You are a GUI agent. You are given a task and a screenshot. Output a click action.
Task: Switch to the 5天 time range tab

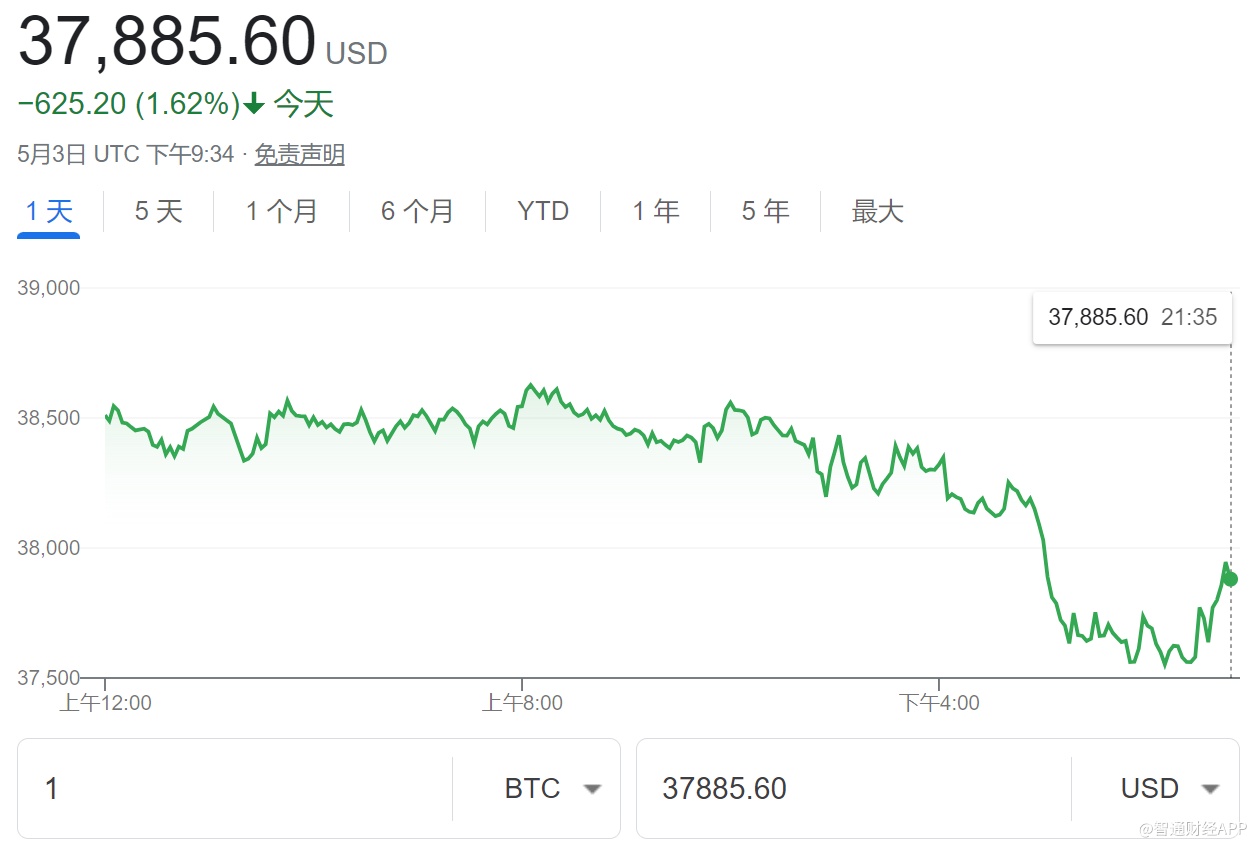(158, 211)
